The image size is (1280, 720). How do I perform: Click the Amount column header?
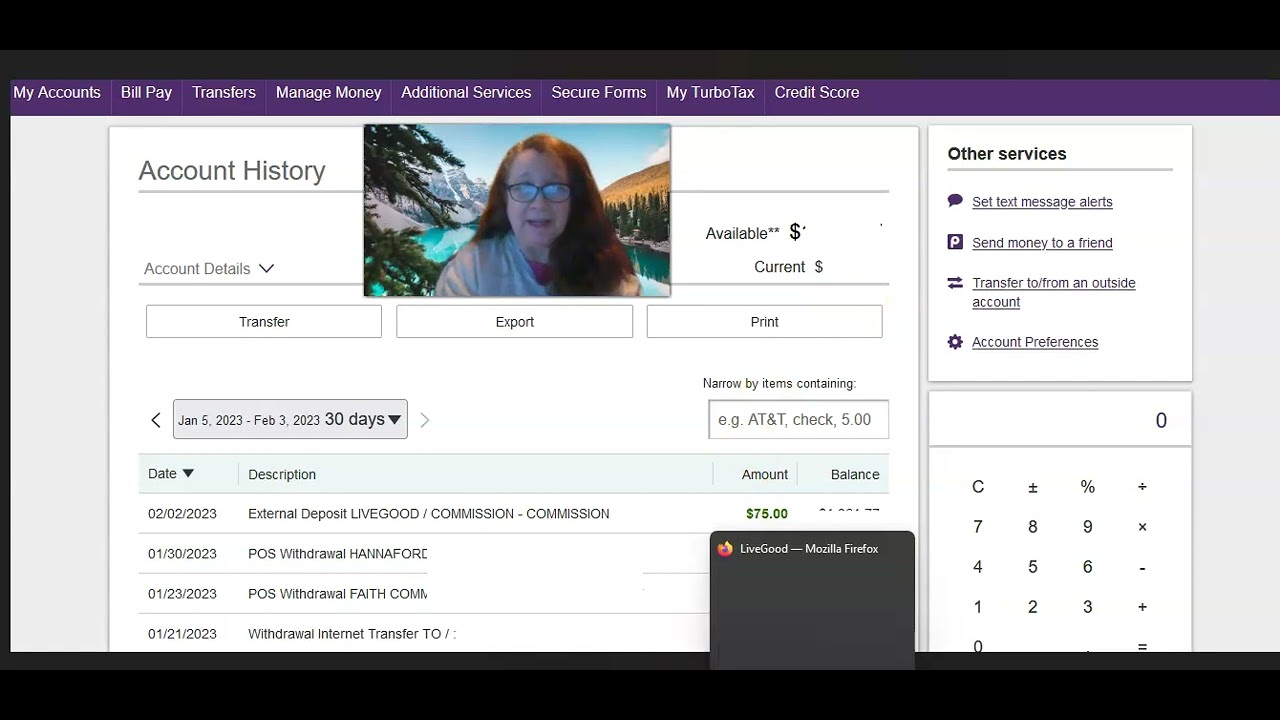point(765,474)
